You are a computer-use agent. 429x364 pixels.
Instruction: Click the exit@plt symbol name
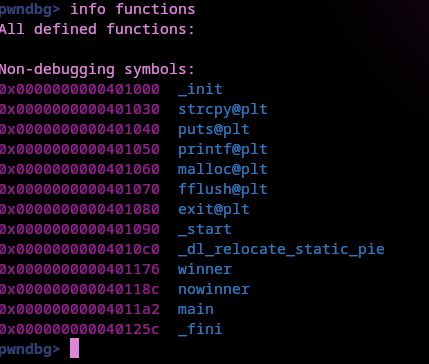(214, 209)
